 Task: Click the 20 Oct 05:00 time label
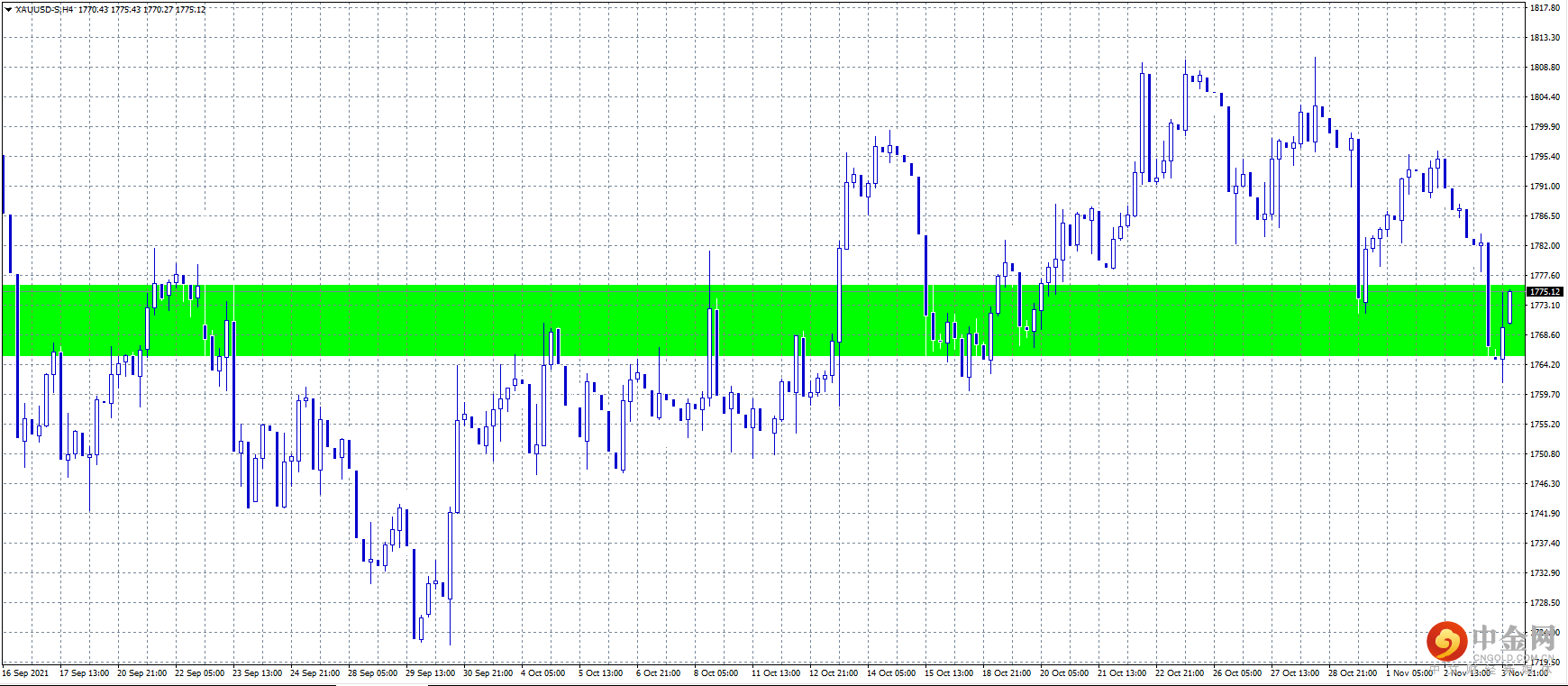pos(1064,673)
